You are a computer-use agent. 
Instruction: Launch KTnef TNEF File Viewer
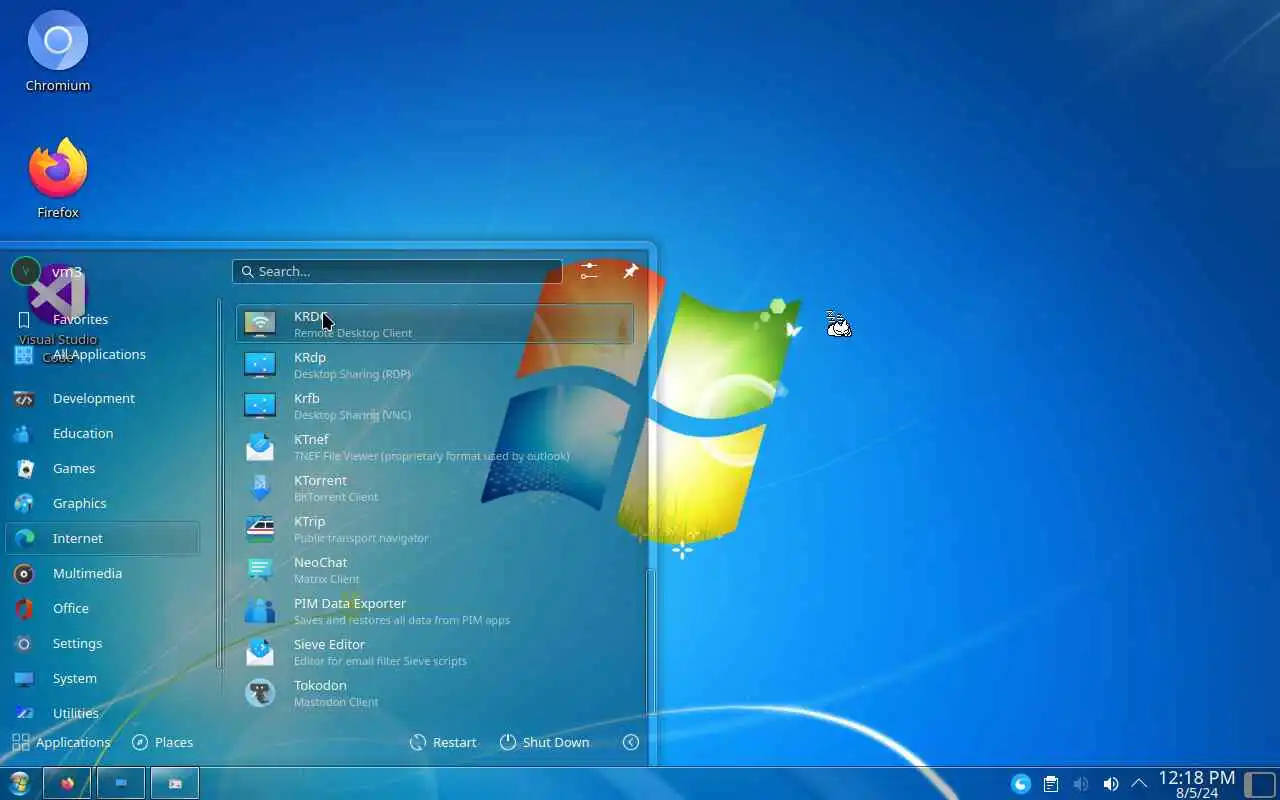(x=435, y=447)
